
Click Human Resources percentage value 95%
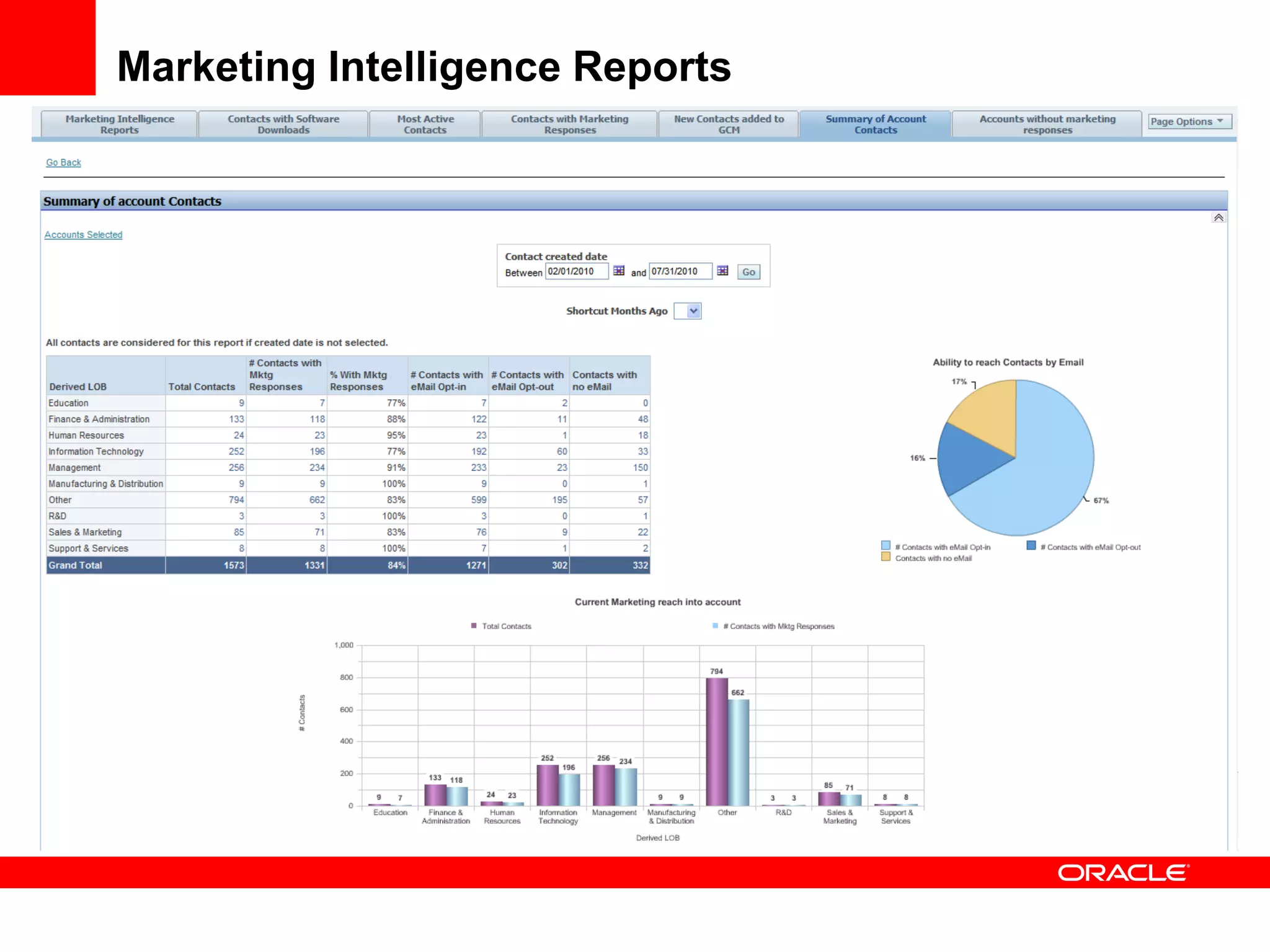coord(396,435)
